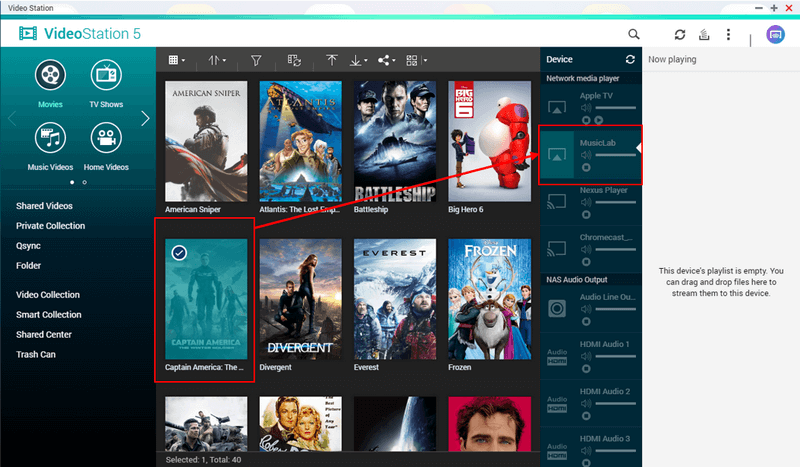The image size is (800, 467).
Task: Click the refresh icon in top header
Action: pyautogui.click(x=680, y=34)
